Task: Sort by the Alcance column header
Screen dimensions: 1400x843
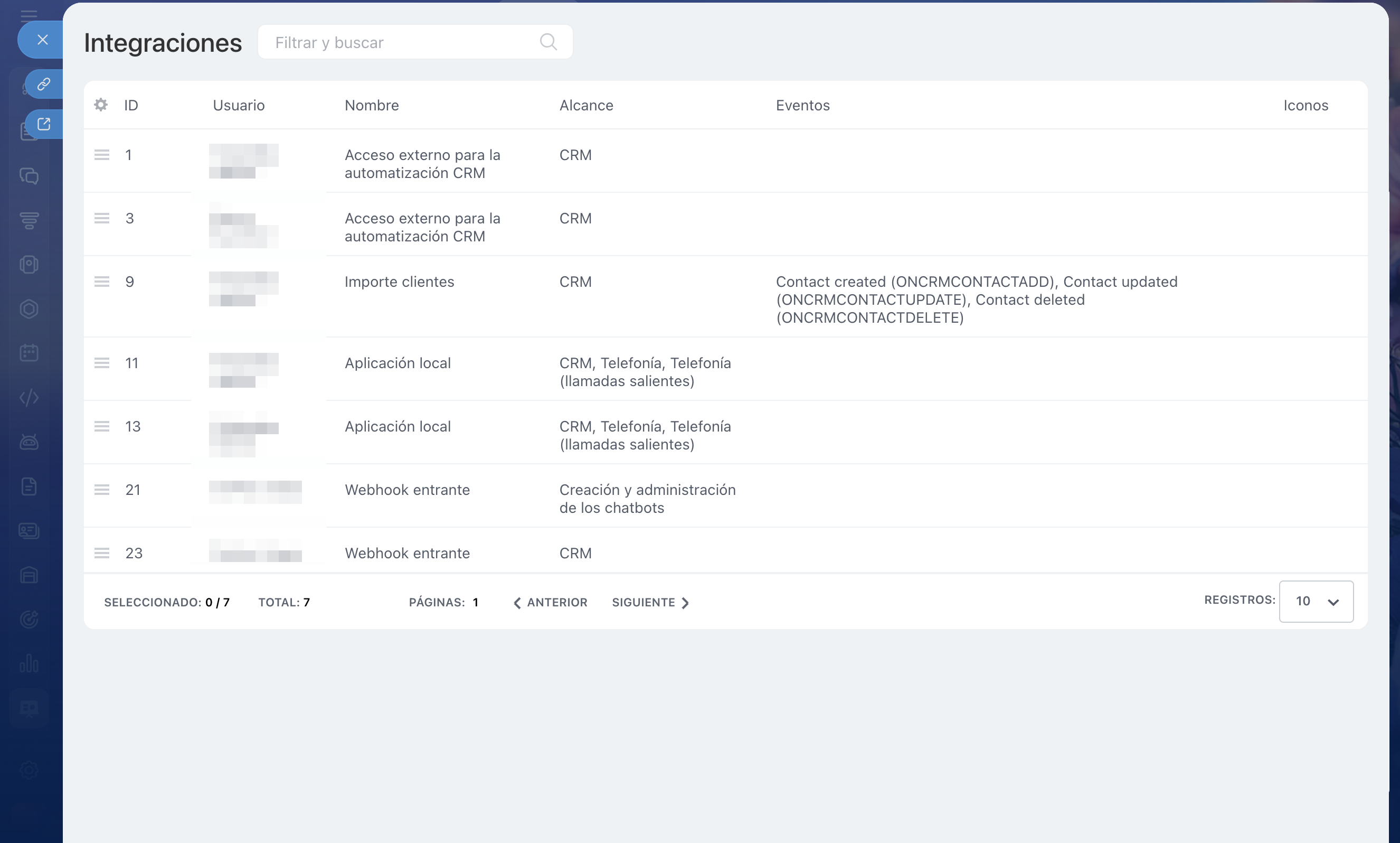Action: [586, 105]
